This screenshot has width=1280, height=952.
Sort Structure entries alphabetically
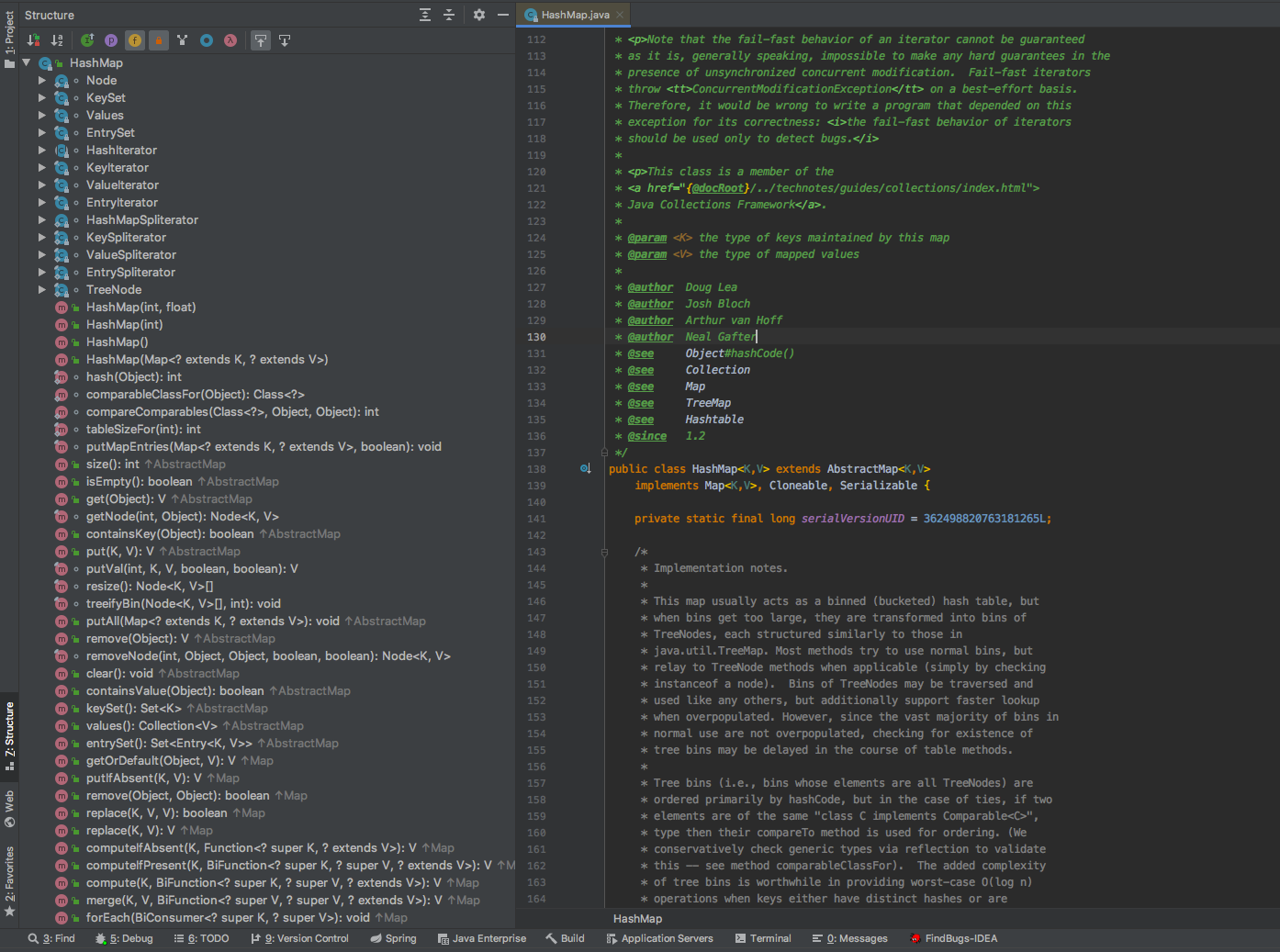[x=57, y=39]
